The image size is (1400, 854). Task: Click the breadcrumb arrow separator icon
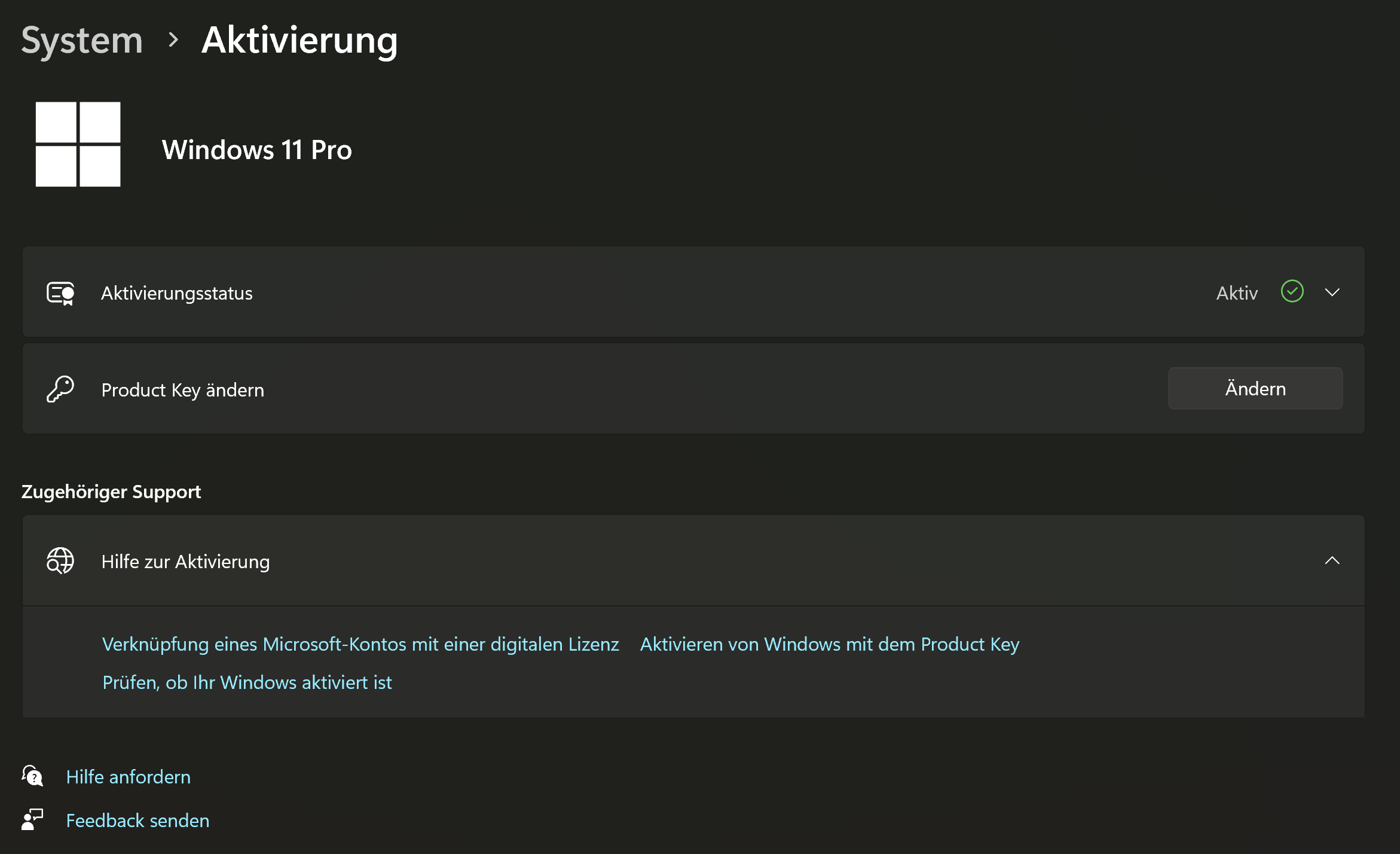(173, 40)
